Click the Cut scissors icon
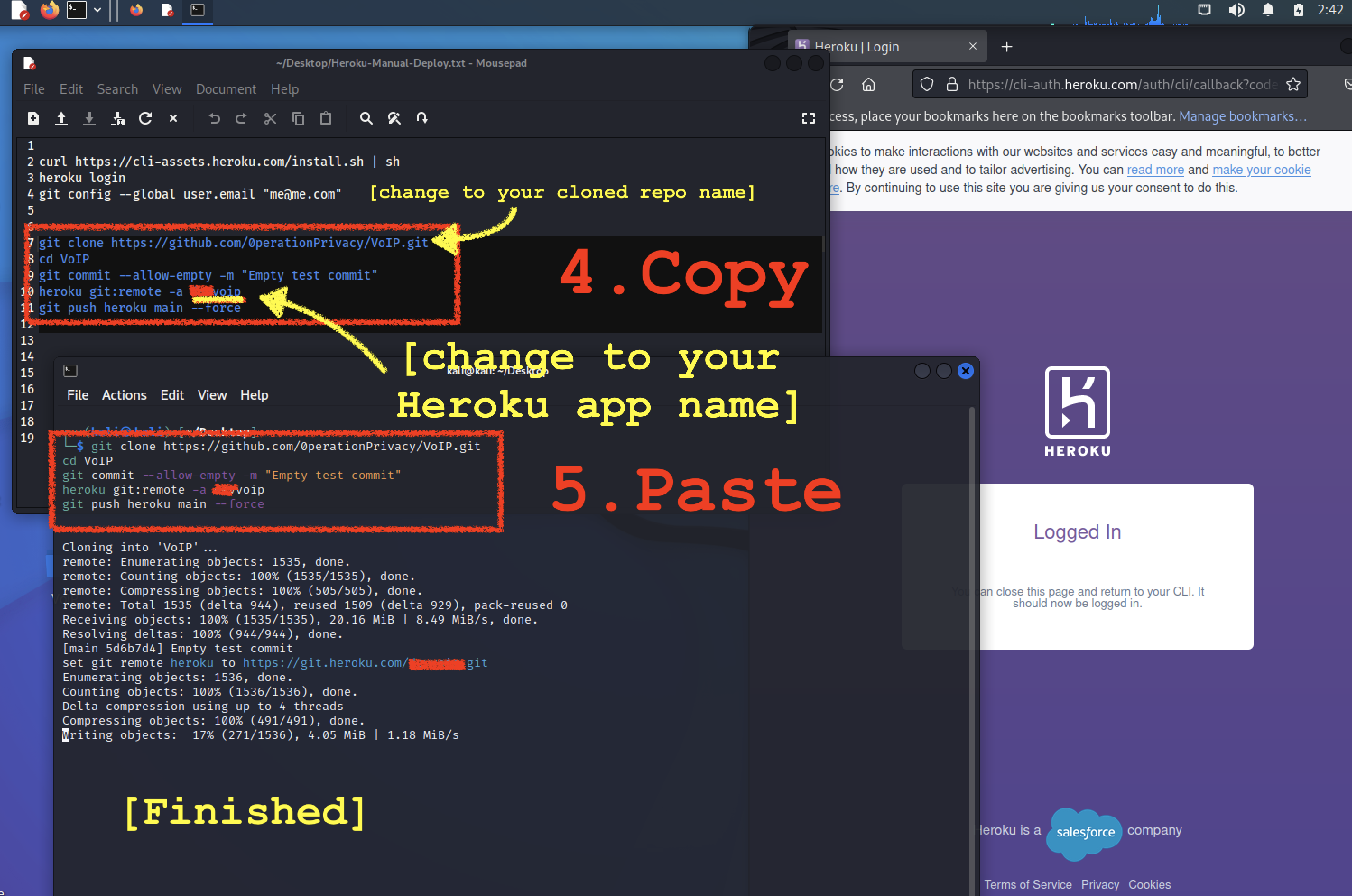The height and width of the screenshot is (896, 1352). click(270, 118)
